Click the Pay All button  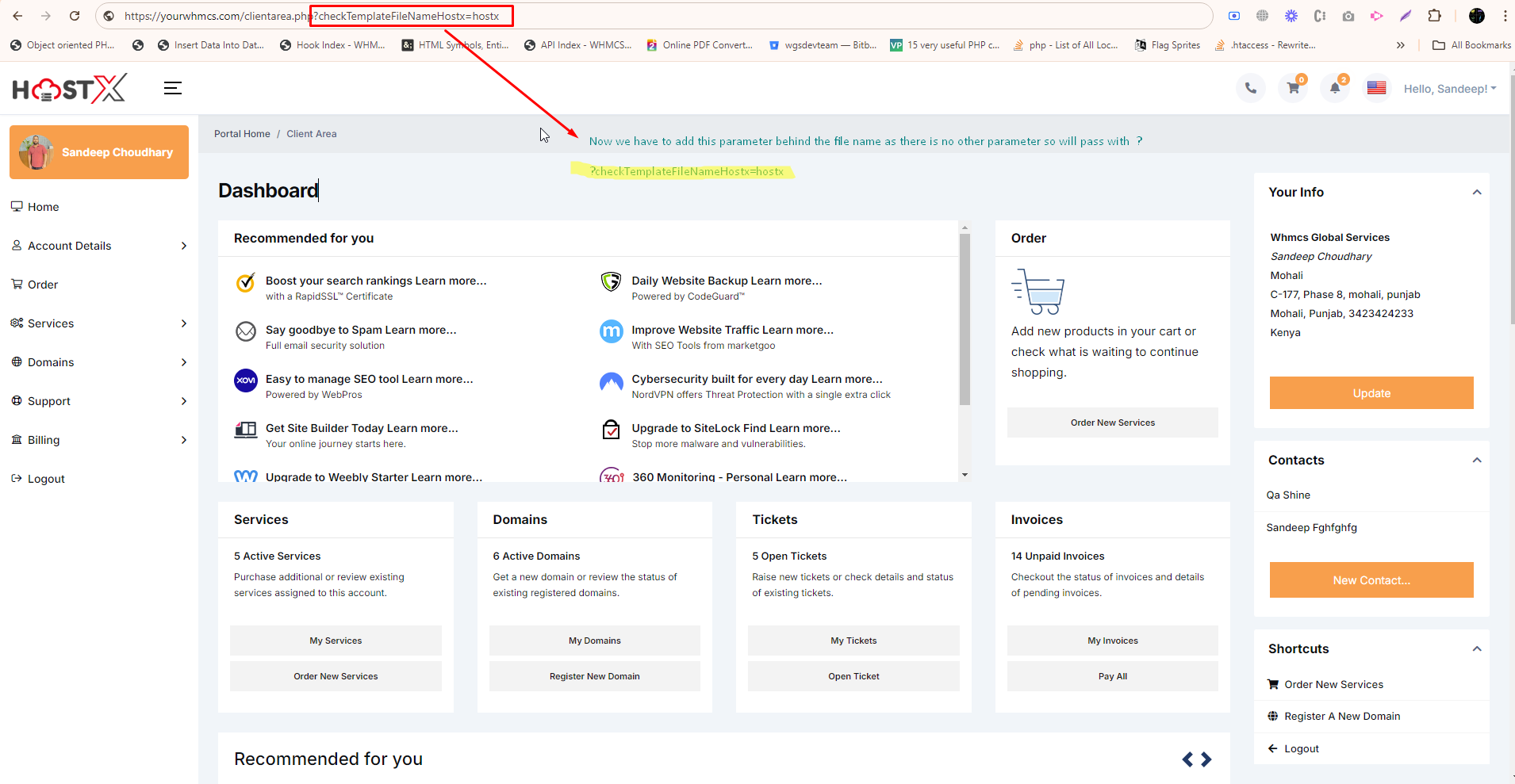pyautogui.click(x=1112, y=676)
